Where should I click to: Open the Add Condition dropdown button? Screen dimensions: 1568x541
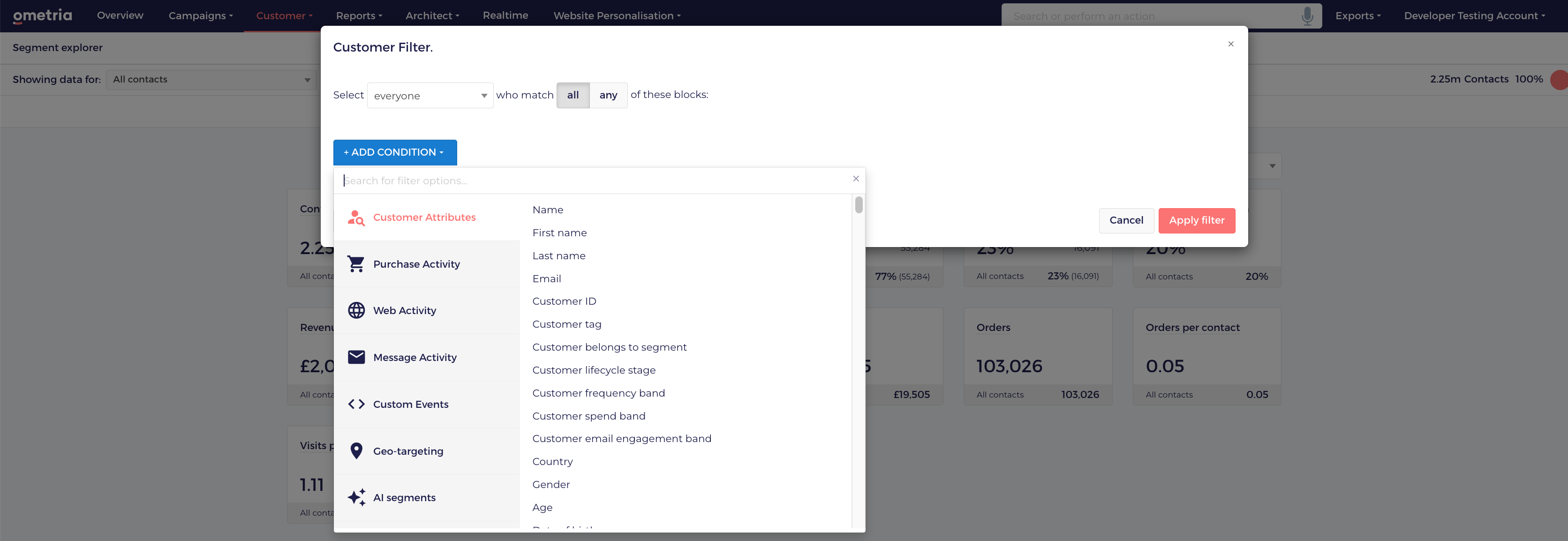tap(394, 152)
